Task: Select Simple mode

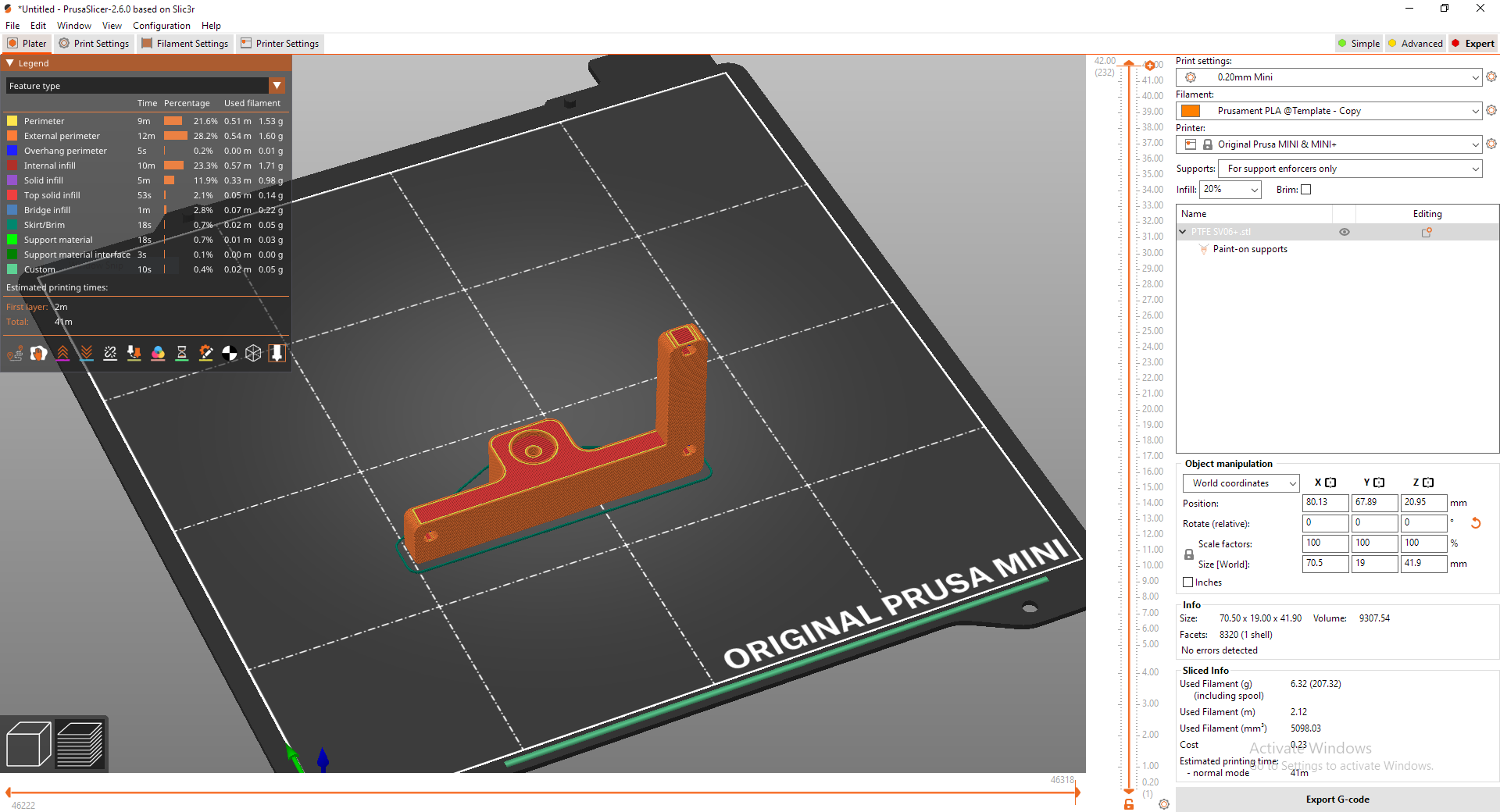Action: point(1359,44)
